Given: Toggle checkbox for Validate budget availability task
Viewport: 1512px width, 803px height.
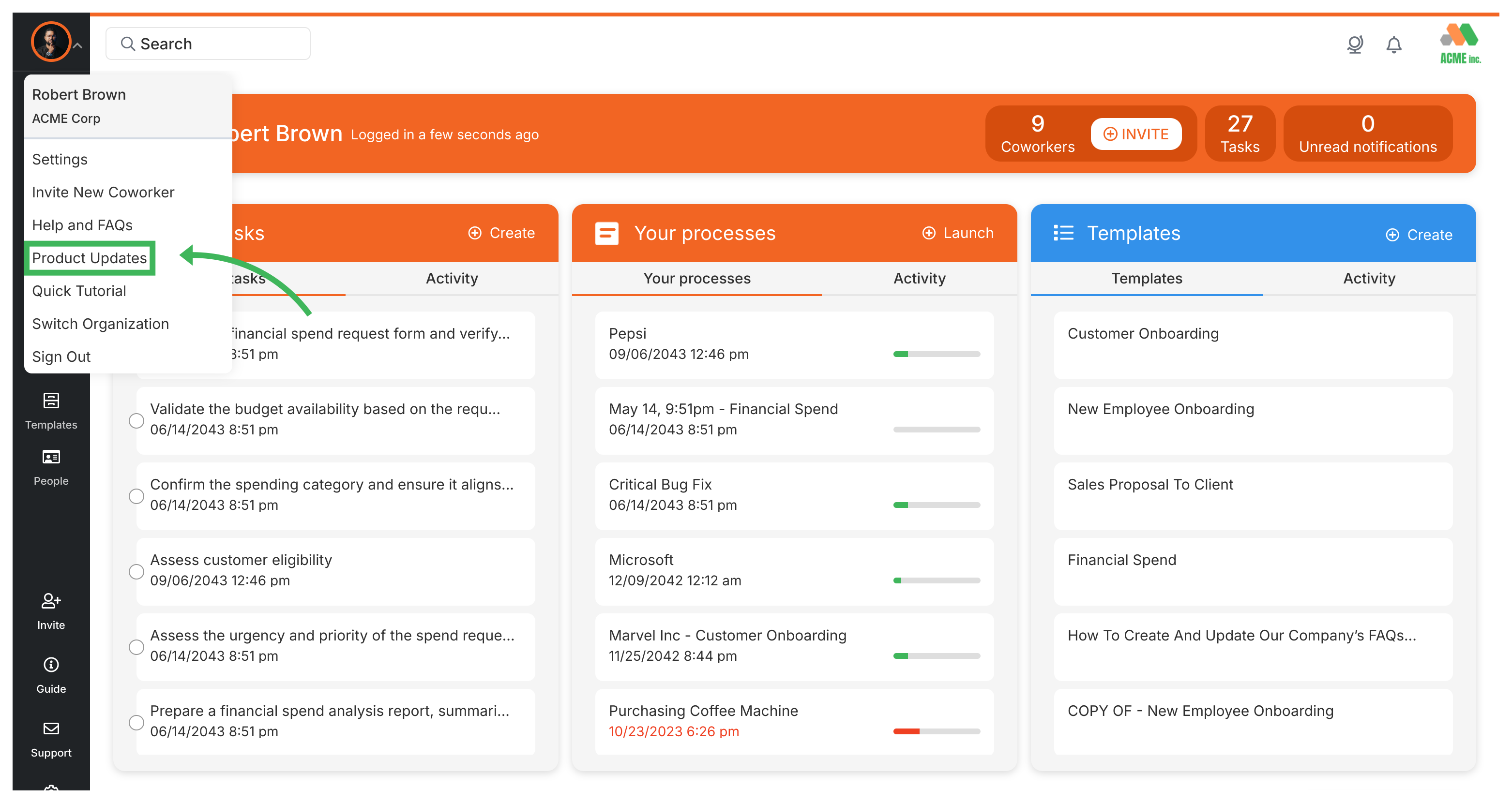Looking at the screenshot, I should coord(135,419).
